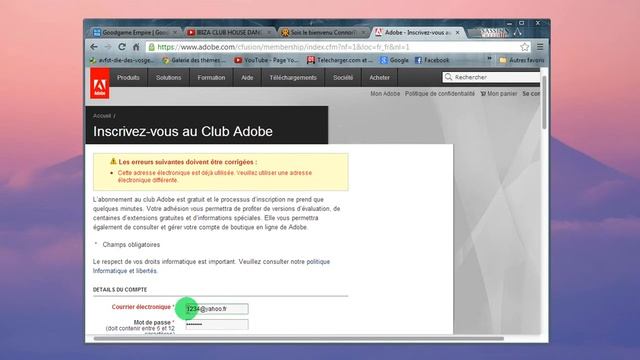
Task: Click the 'DETAILS DU COMPTE' heading
Action: click(x=120, y=290)
